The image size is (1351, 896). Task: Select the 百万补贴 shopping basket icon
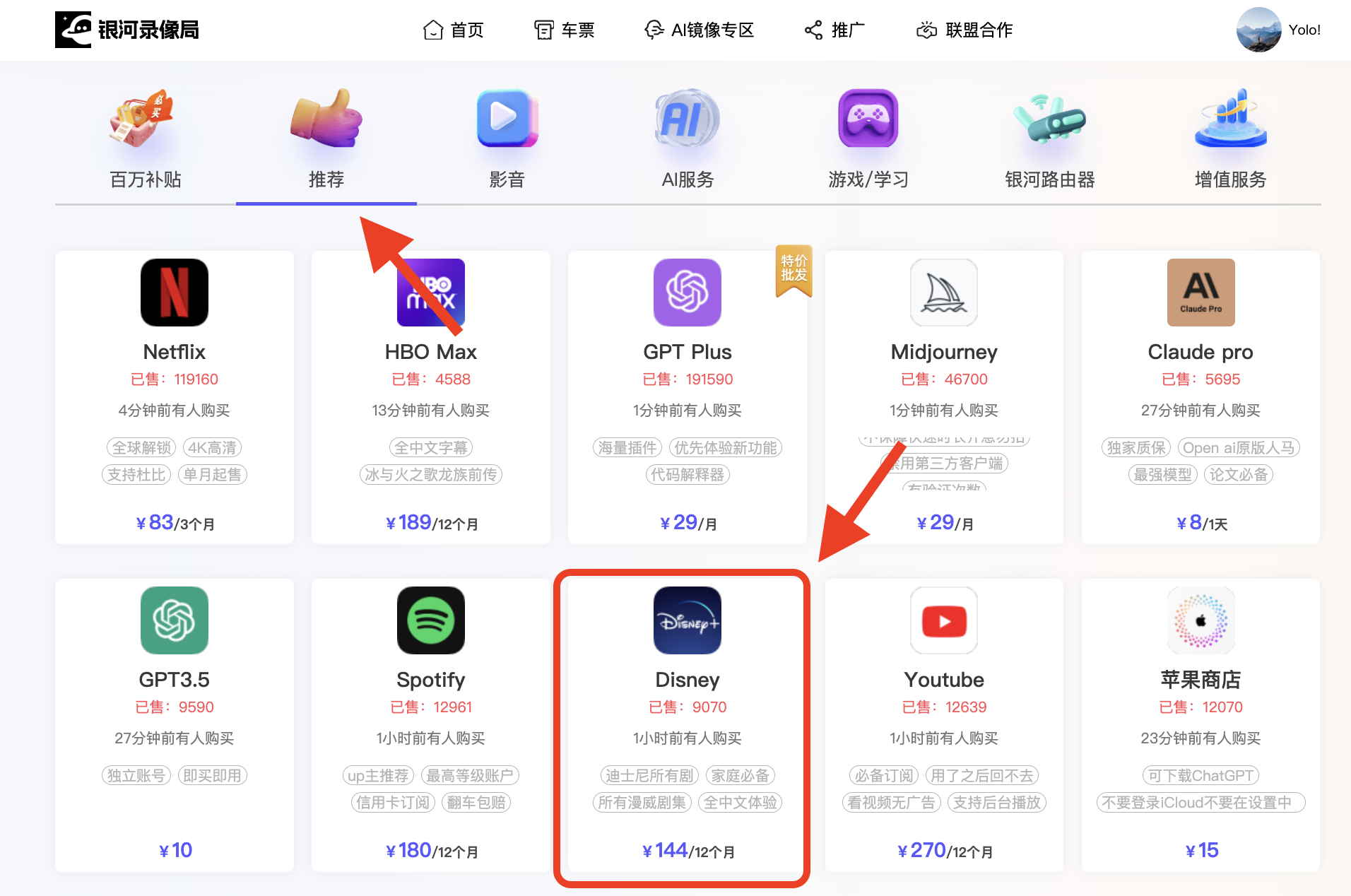[x=142, y=117]
